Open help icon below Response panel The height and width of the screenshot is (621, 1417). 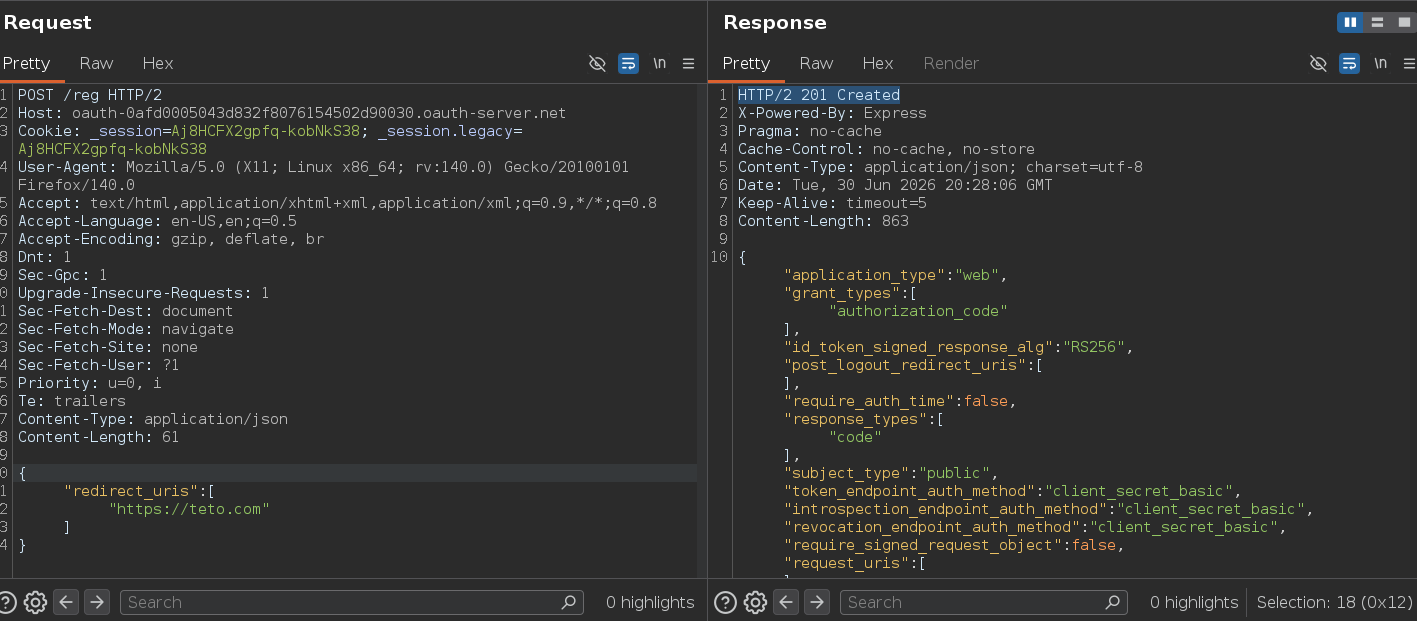[x=726, y=602]
